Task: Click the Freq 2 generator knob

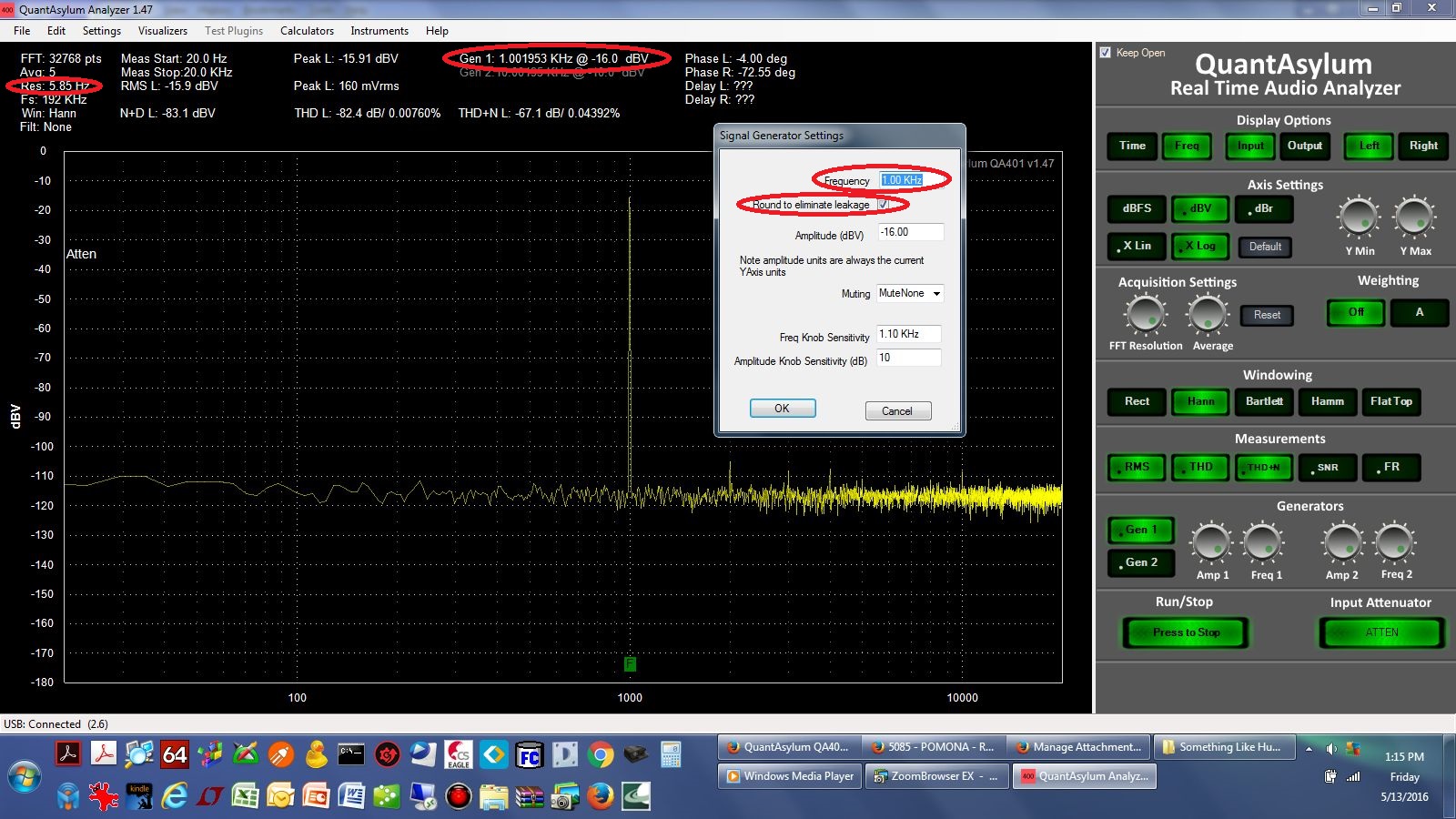Action: 1394,542
